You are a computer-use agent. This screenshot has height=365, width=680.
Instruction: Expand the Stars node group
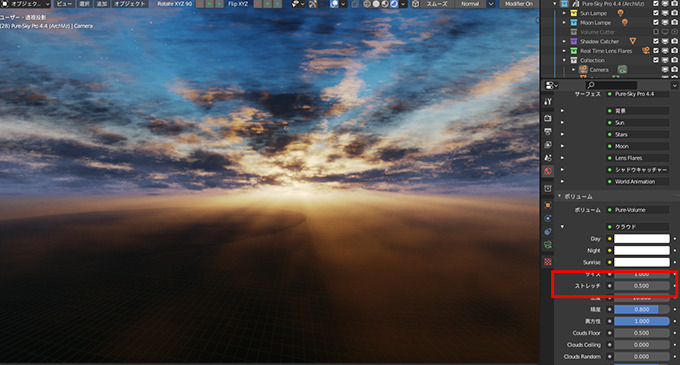(x=562, y=134)
